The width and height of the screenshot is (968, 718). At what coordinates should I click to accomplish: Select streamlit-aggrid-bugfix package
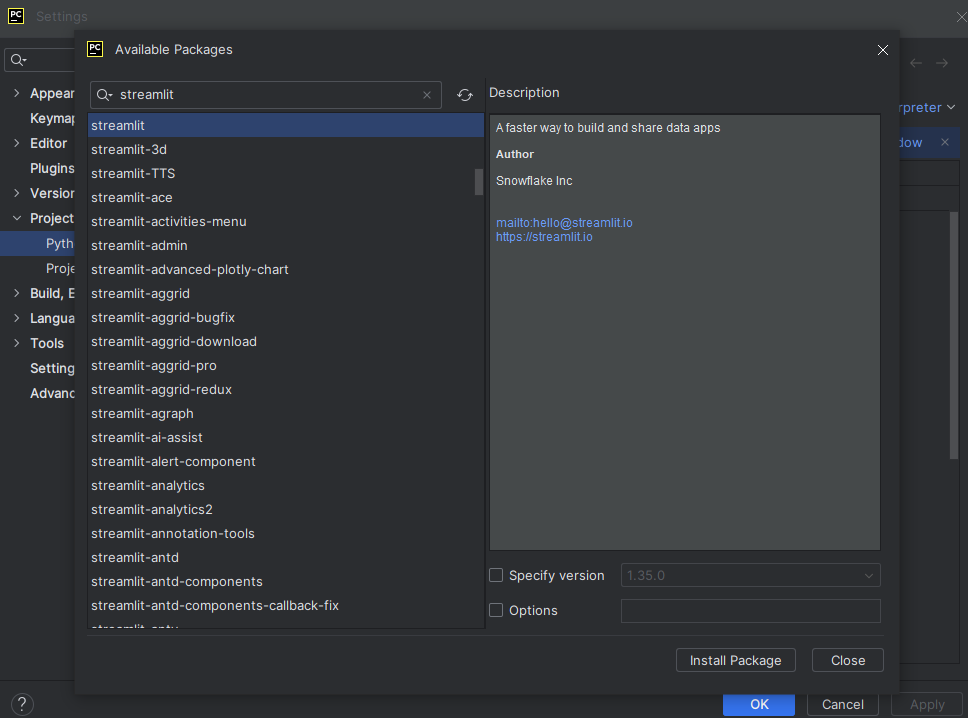coord(286,317)
